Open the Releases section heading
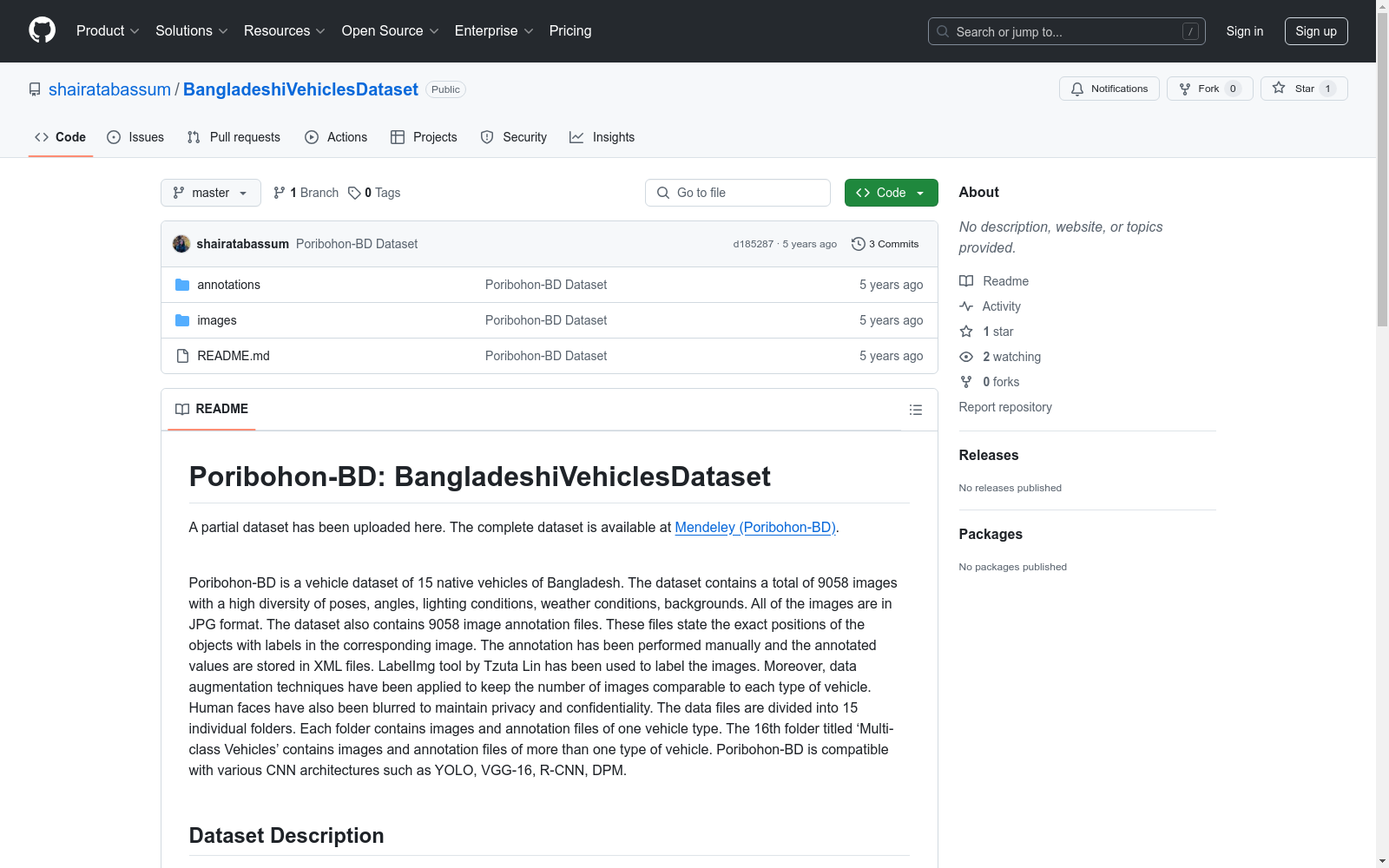The image size is (1389, 868). click(x=989, y=455)
